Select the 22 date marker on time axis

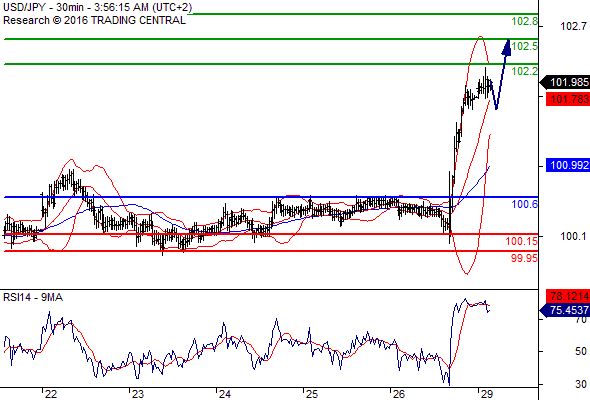(50, 394)
